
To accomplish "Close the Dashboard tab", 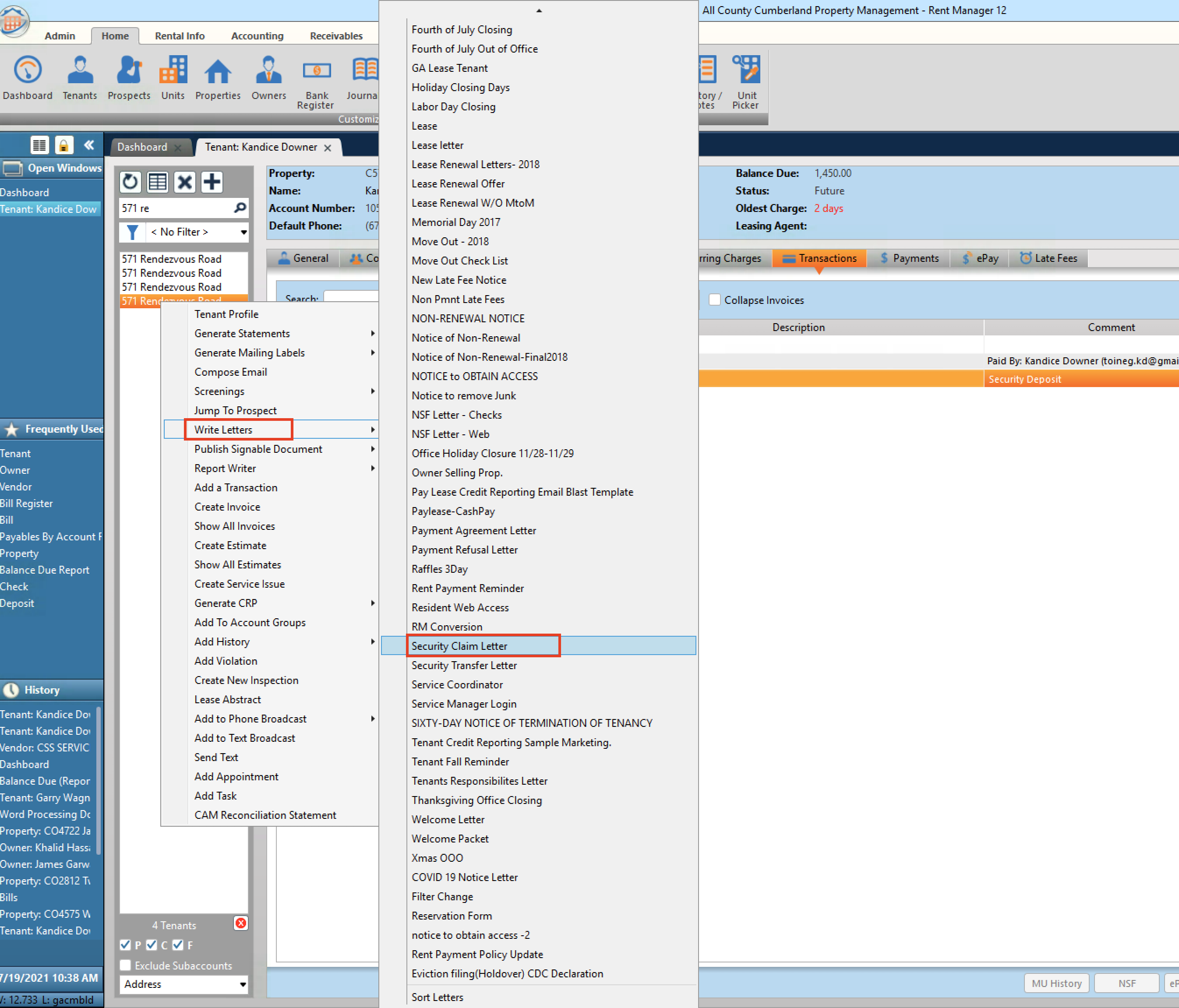I will tap(178, 148).
